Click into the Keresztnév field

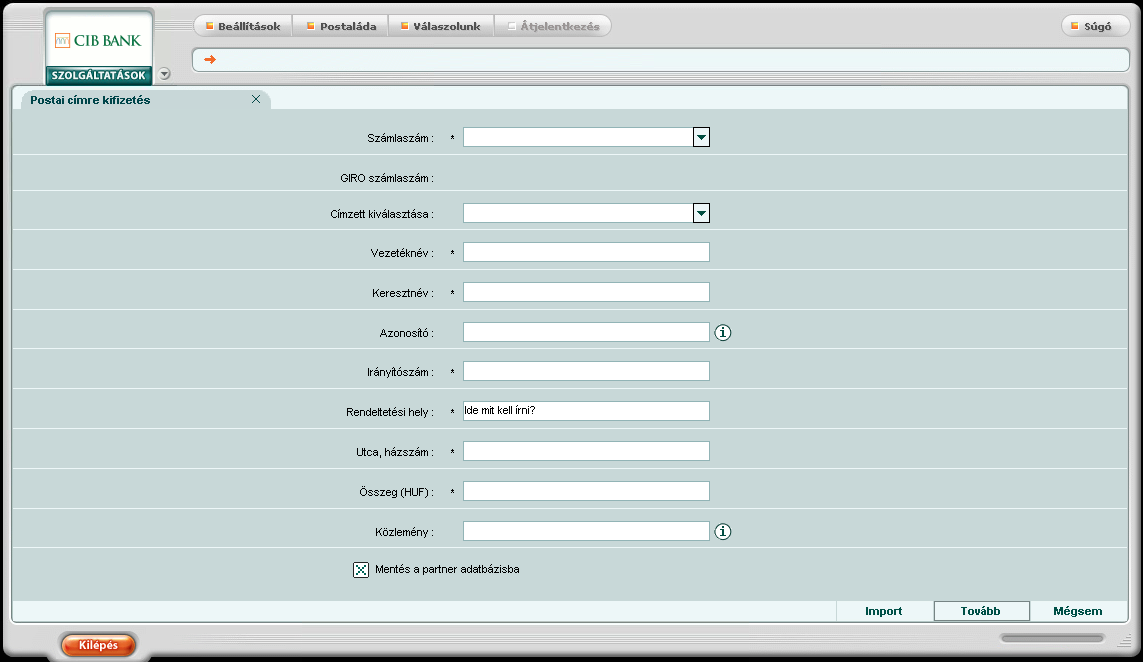coord(586,292)
